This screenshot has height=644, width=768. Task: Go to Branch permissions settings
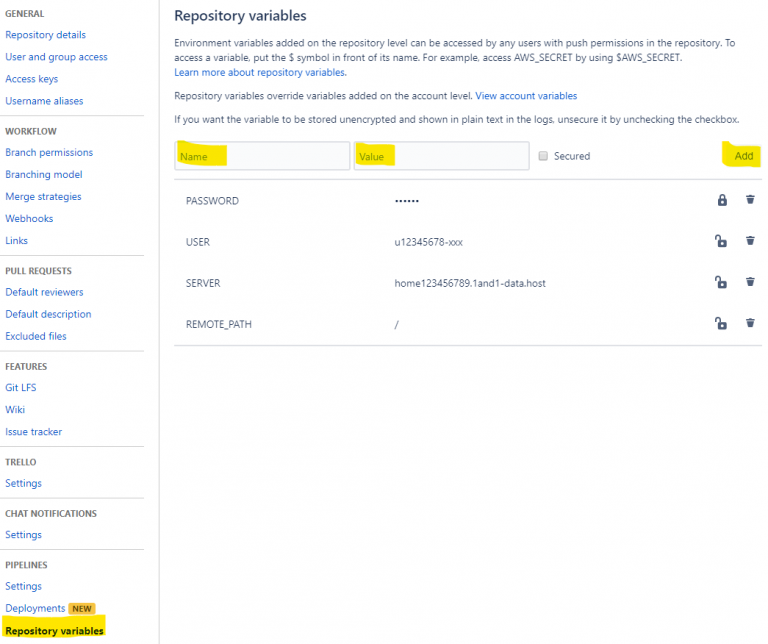[49, 152]
